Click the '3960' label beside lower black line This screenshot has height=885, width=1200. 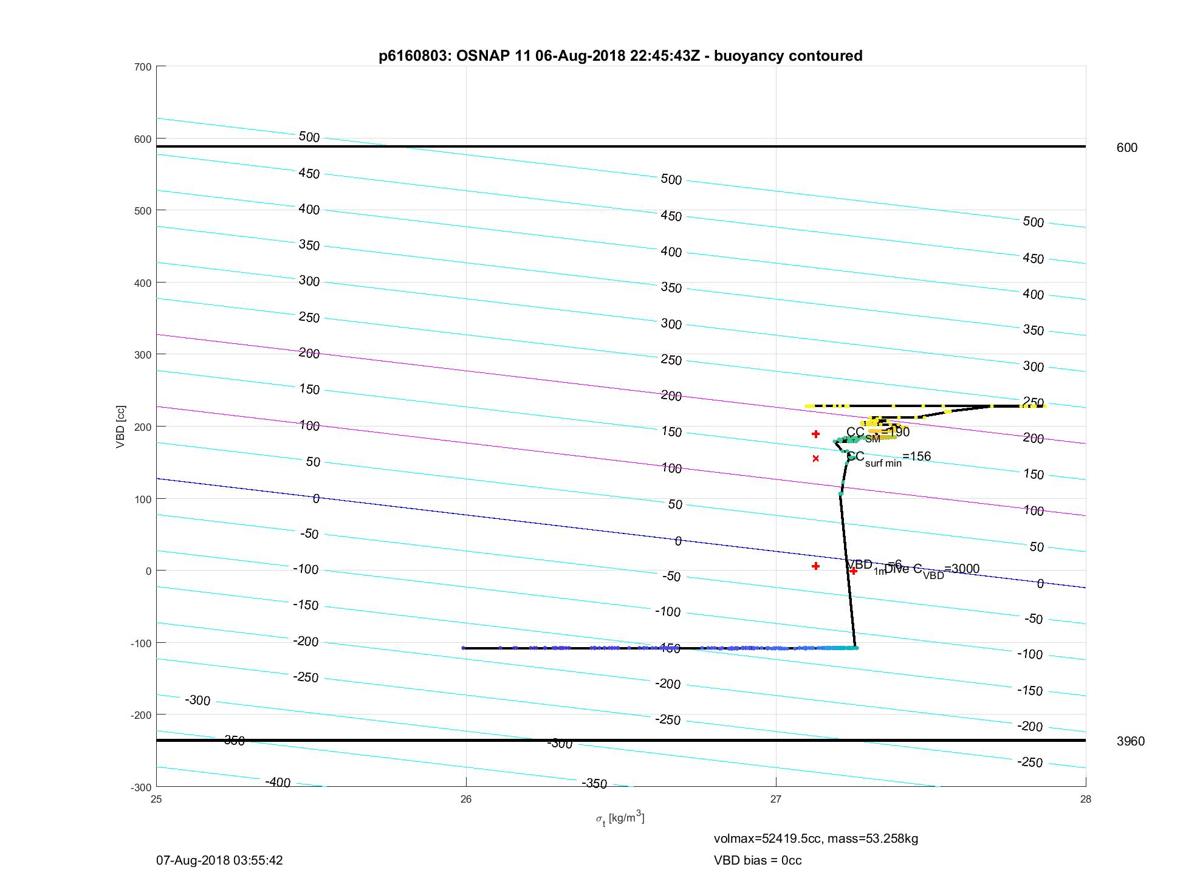[x=1131, y=741]
